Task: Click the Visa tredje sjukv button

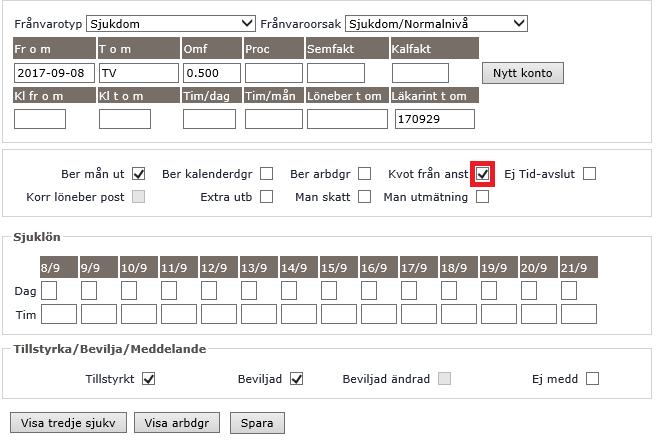Action: click(68, 423)
